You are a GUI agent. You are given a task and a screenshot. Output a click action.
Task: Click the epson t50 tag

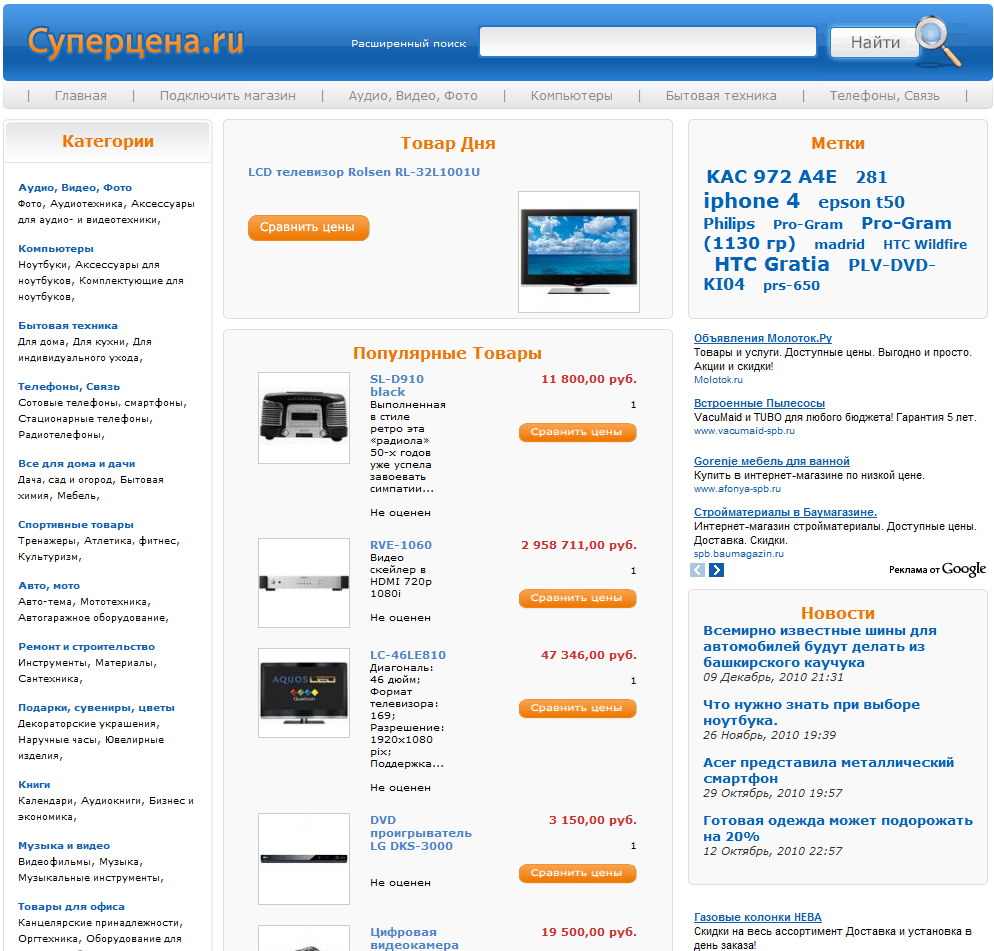click(861, 202)
